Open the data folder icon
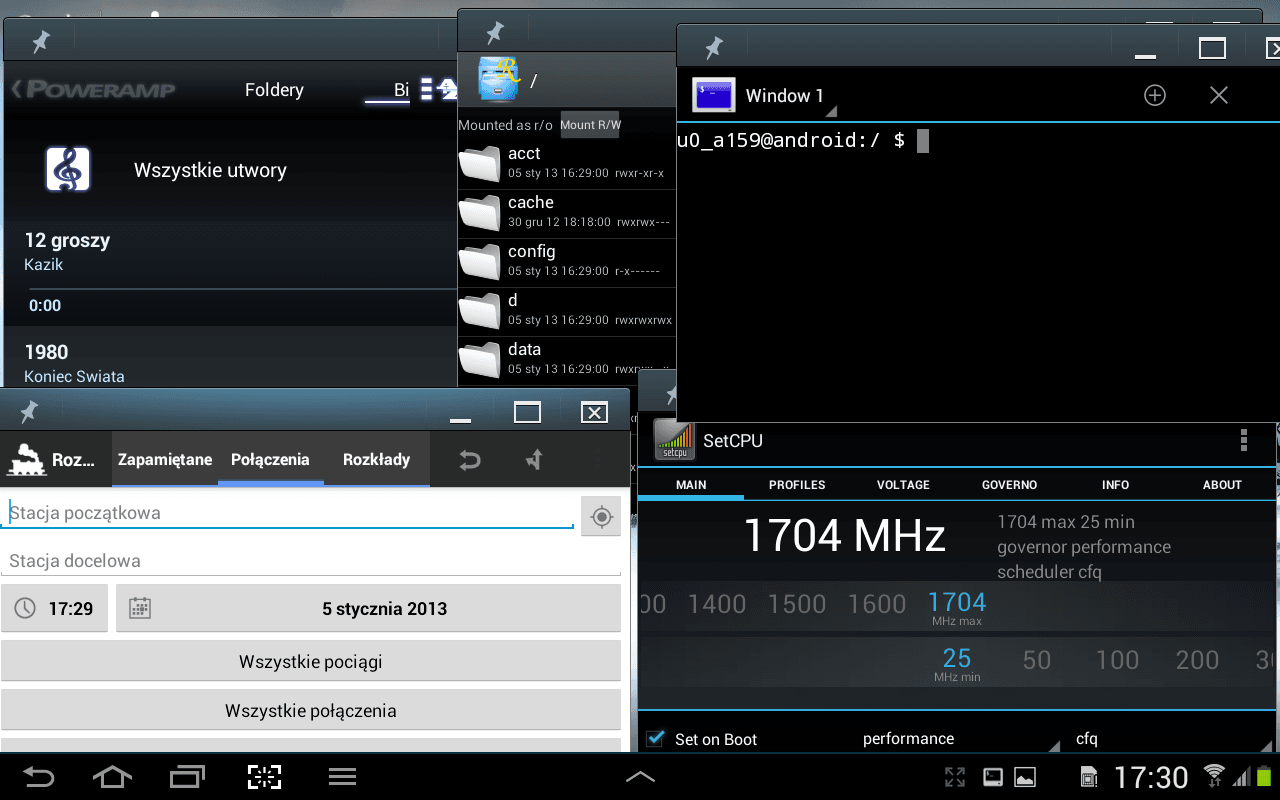This screenshot has width=1280, height=800. click(x=480, y=360)
